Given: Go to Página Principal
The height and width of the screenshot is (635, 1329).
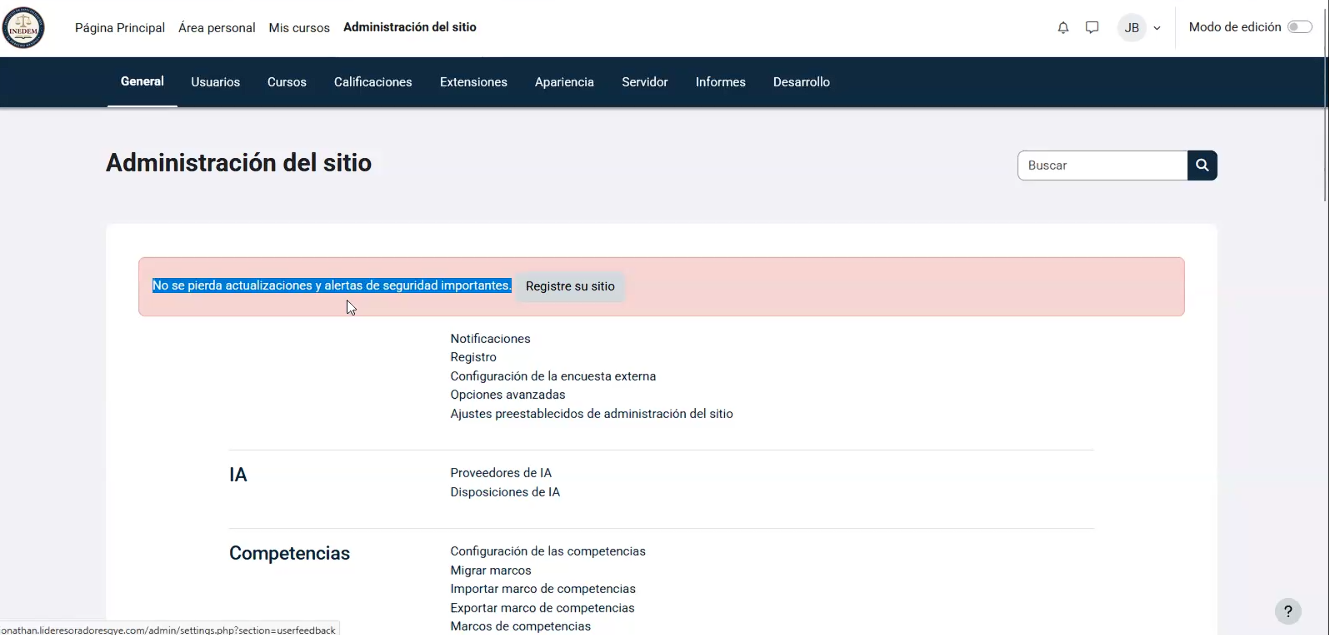Looking at the screenshot, I should click(120, 28).
